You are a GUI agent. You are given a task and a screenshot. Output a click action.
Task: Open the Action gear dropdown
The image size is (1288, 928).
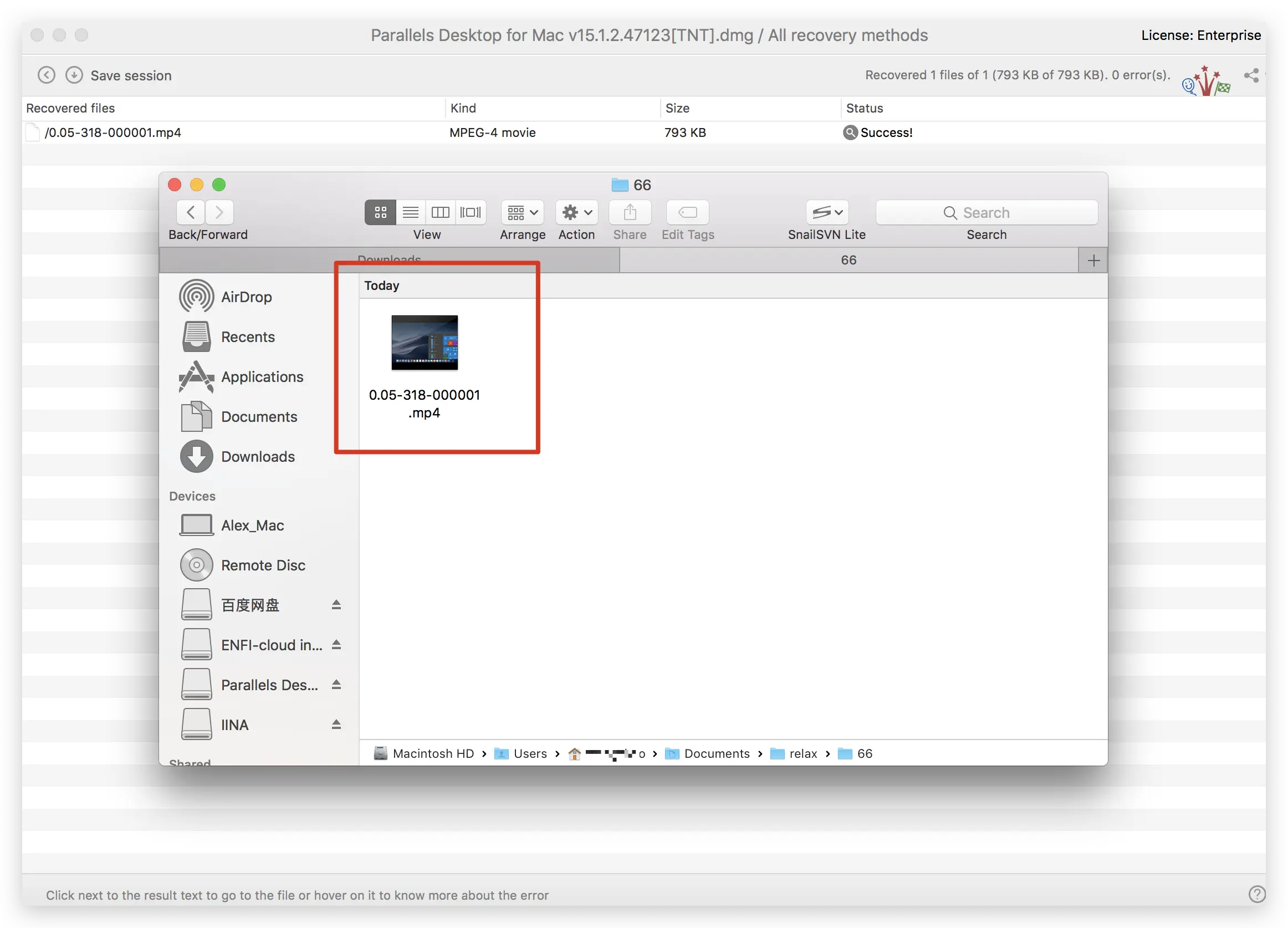(x=576, y=212)
